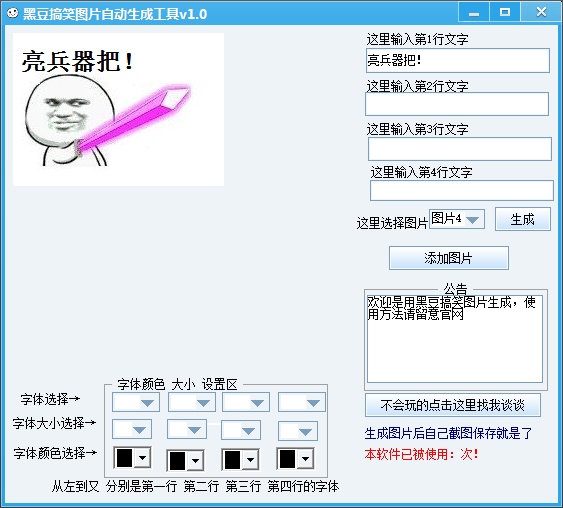Click the 生成 generate button

pyautogui.click(x=522, y=219)
